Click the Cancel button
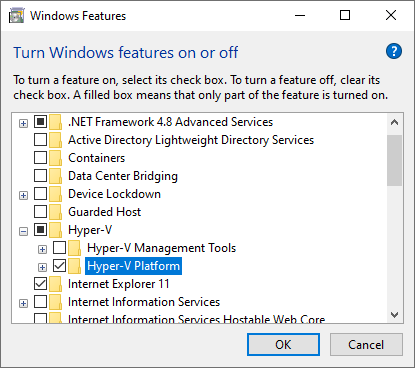This screenshot has width=415, height=368. click(366, 345)
